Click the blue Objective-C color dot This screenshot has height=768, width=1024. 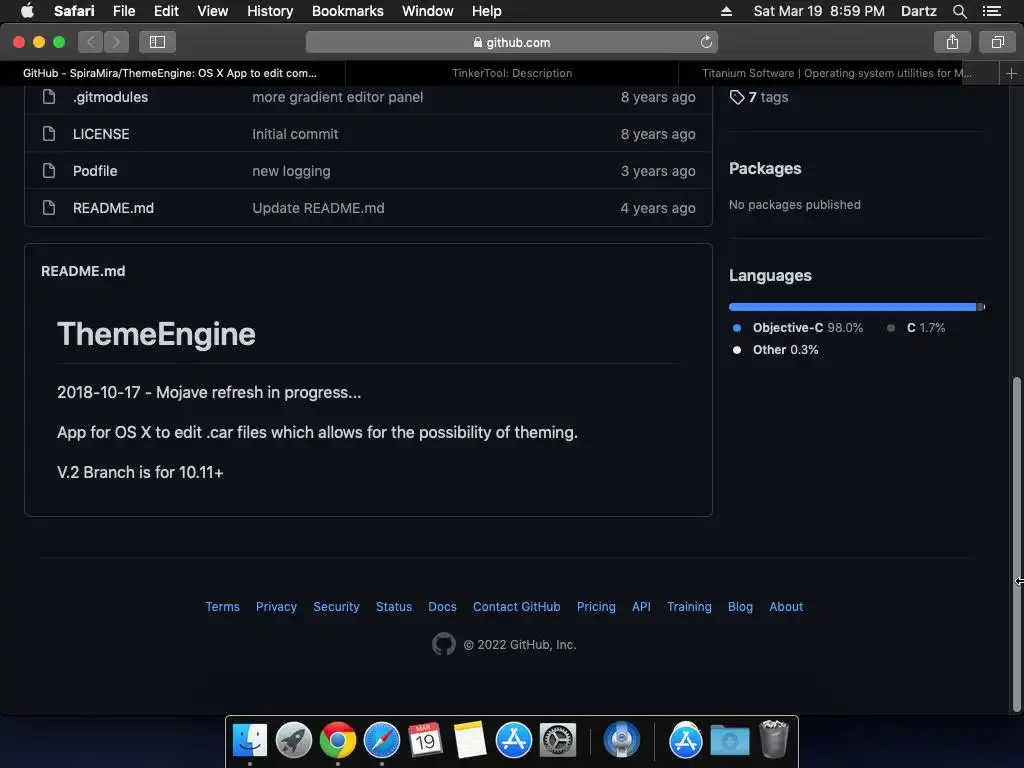tap(737, 328)
